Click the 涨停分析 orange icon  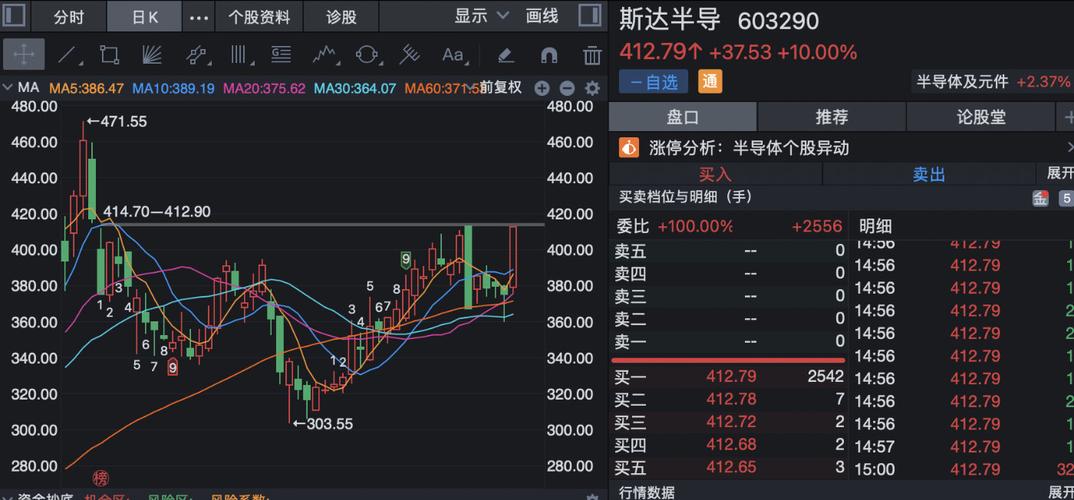pos(629,147)
